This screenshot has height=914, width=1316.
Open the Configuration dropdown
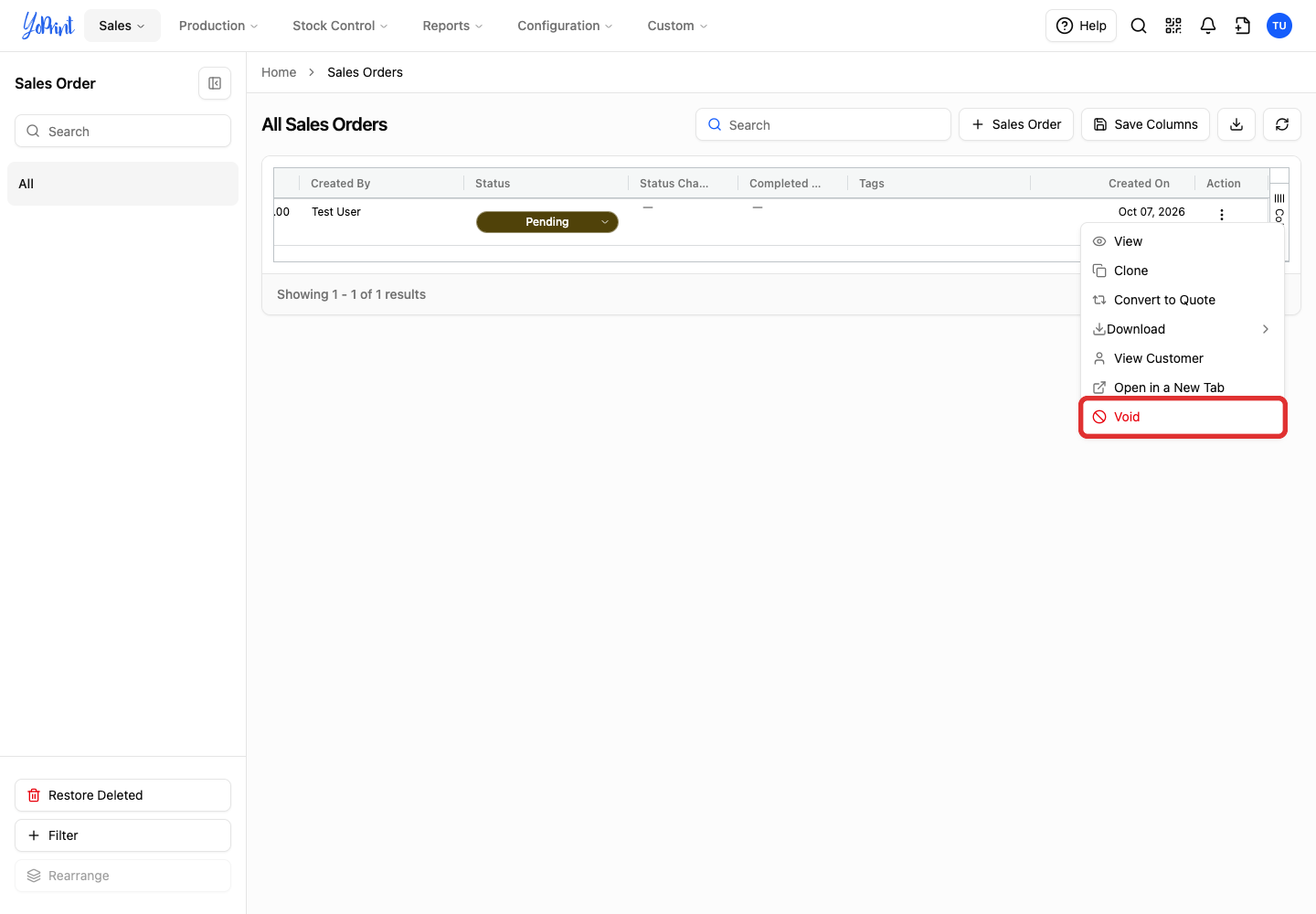coord(565,26)
